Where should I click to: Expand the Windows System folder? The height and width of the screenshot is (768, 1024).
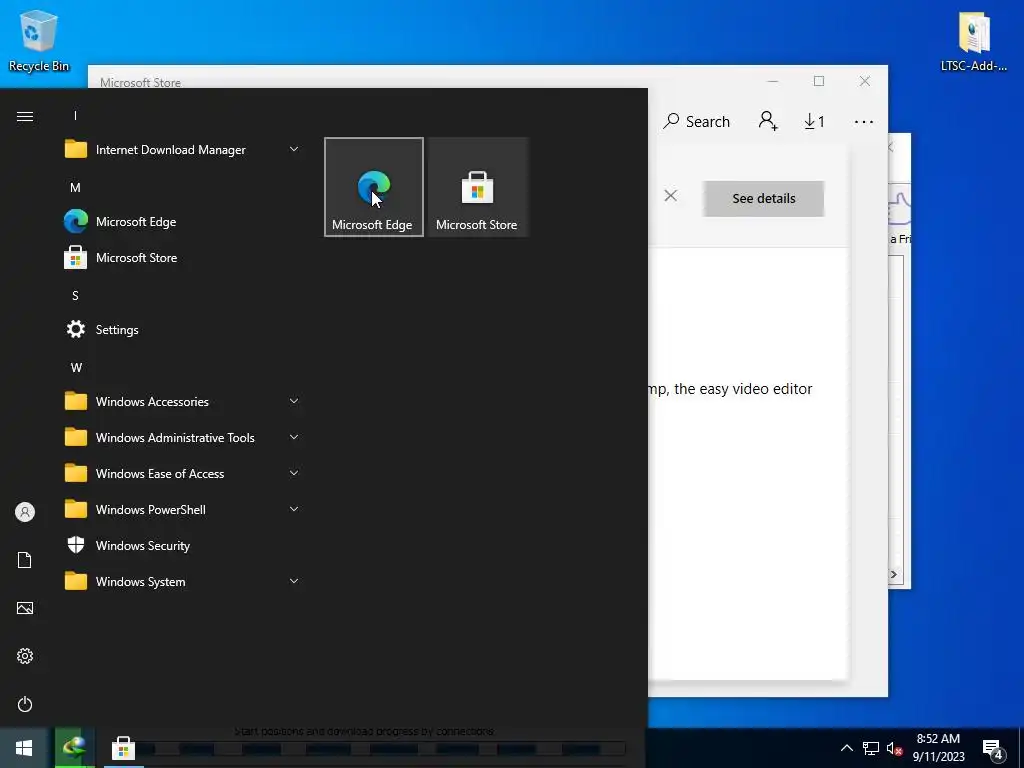click(x=183, y=581)
